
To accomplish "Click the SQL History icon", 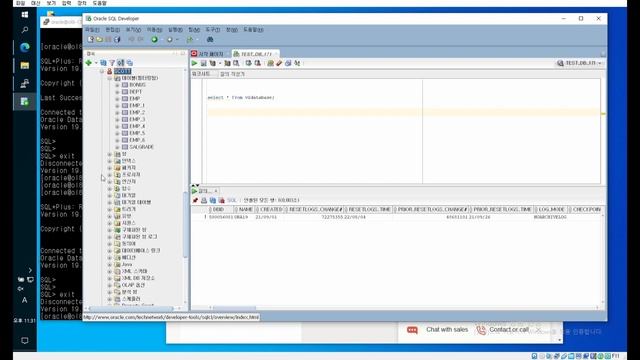I will [x=288, y=63].
